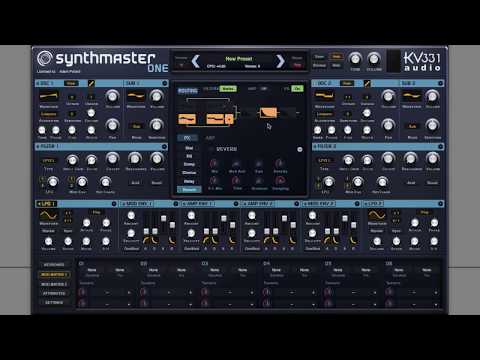Toggle OneShot in AMP ENV 1
Image resolution: width=480 pixels, height=360 pixels.
click(x=192, y=249)
